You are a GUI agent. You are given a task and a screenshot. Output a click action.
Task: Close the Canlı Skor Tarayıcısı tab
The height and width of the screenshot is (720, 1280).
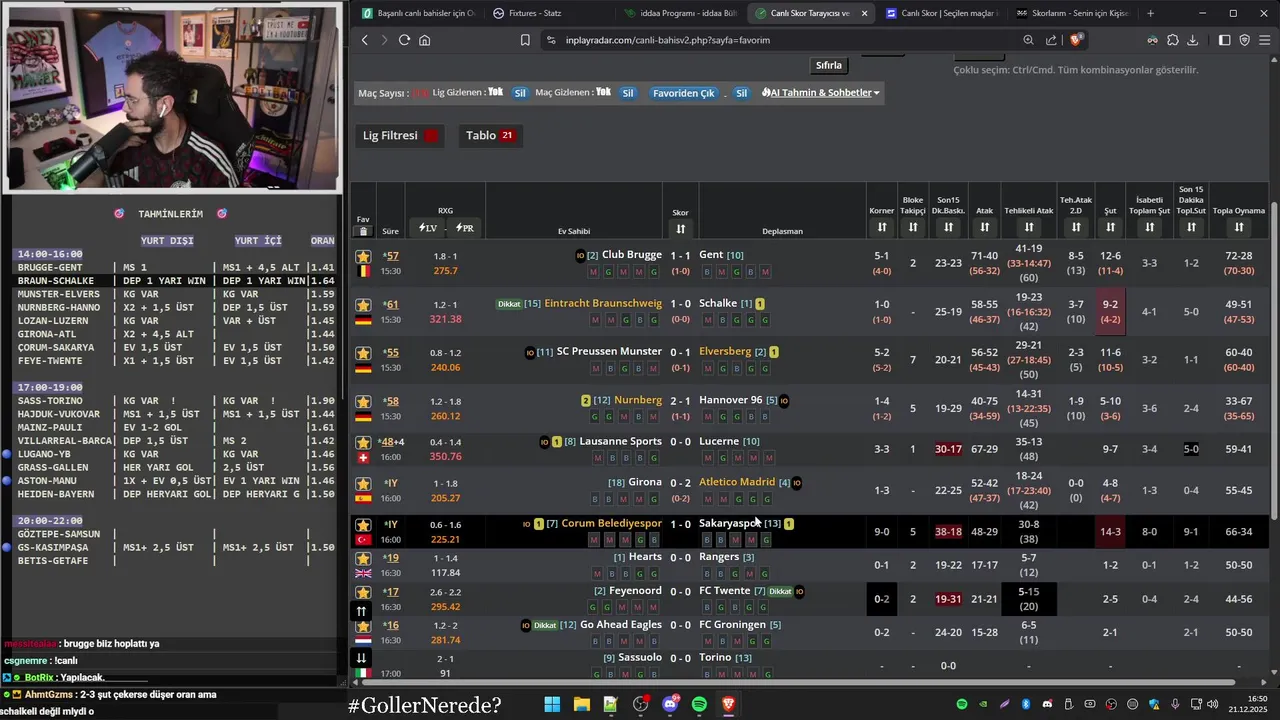pyautogui.click(x=864, y=13)
